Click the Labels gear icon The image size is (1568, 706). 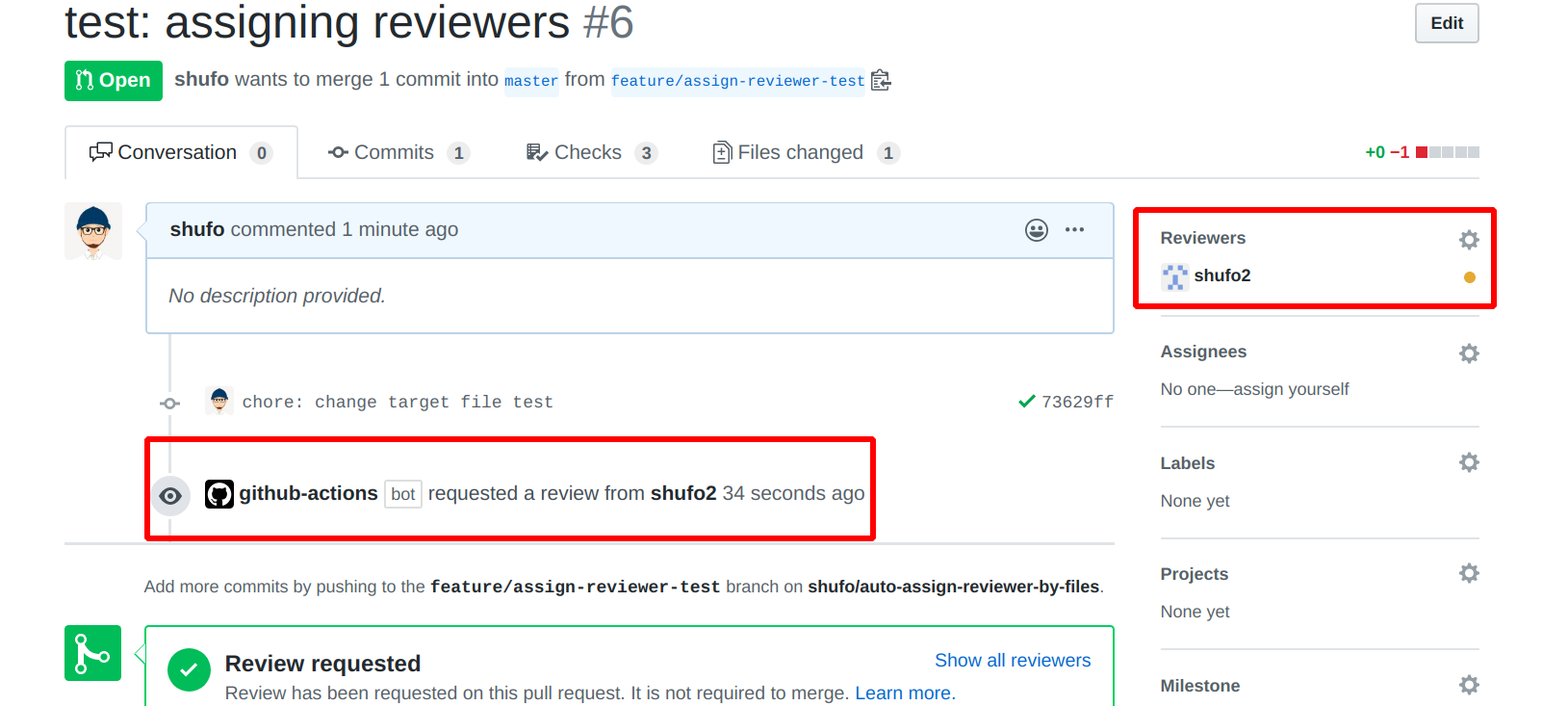click(x=1468, y=463)
